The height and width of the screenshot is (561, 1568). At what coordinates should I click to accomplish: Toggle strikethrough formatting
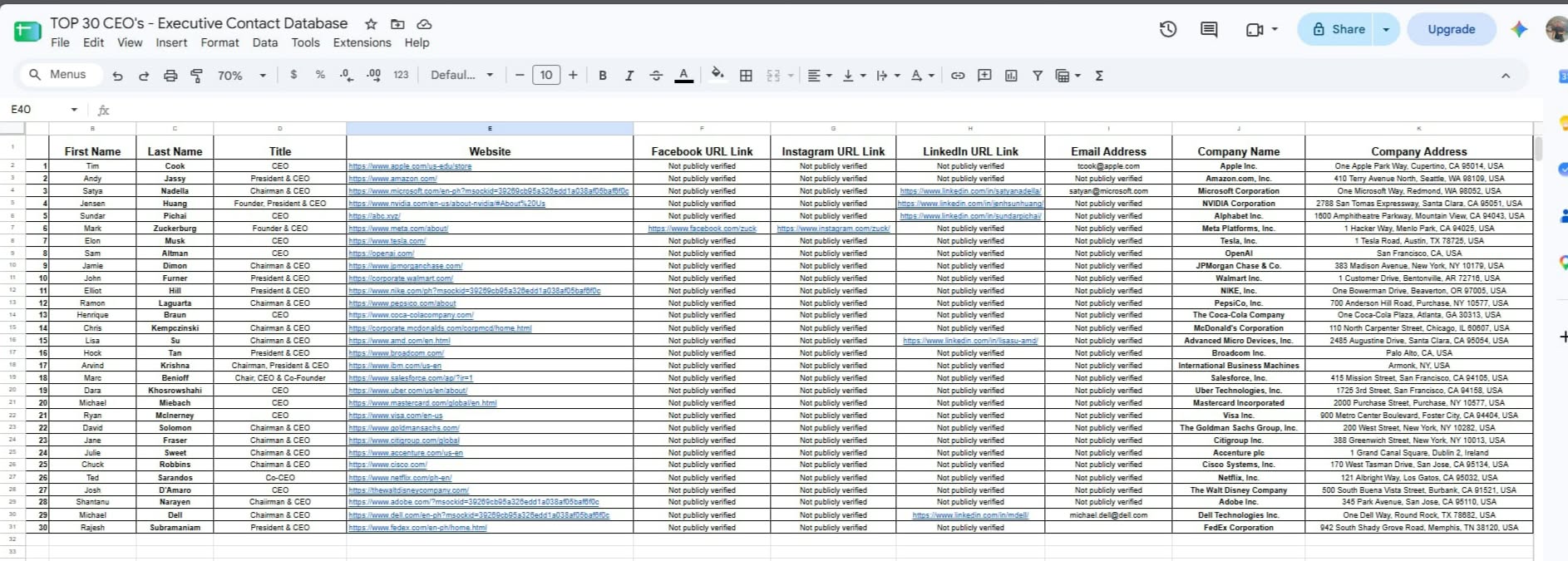[656, 76]
